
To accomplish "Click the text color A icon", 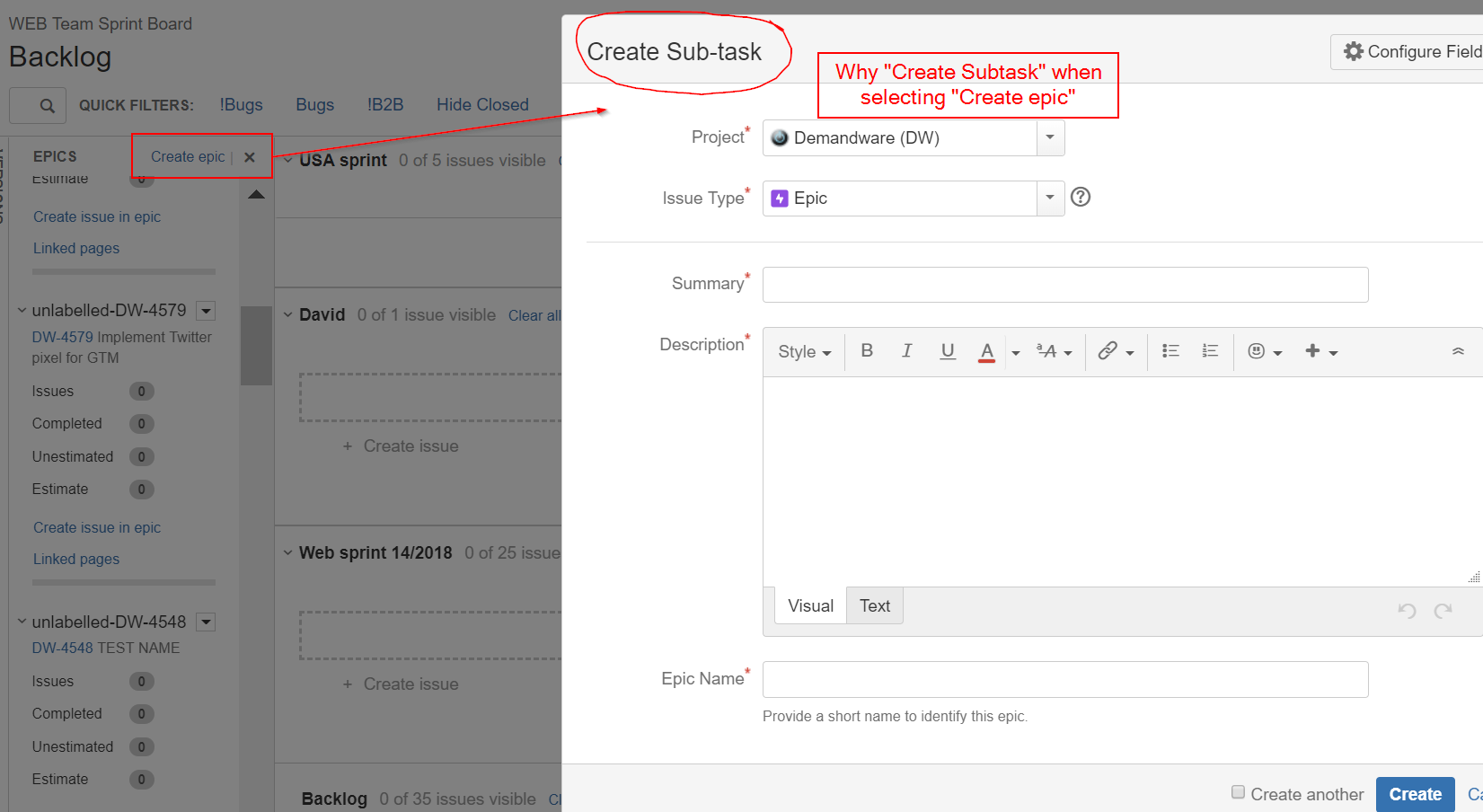I will coord(987,351).
